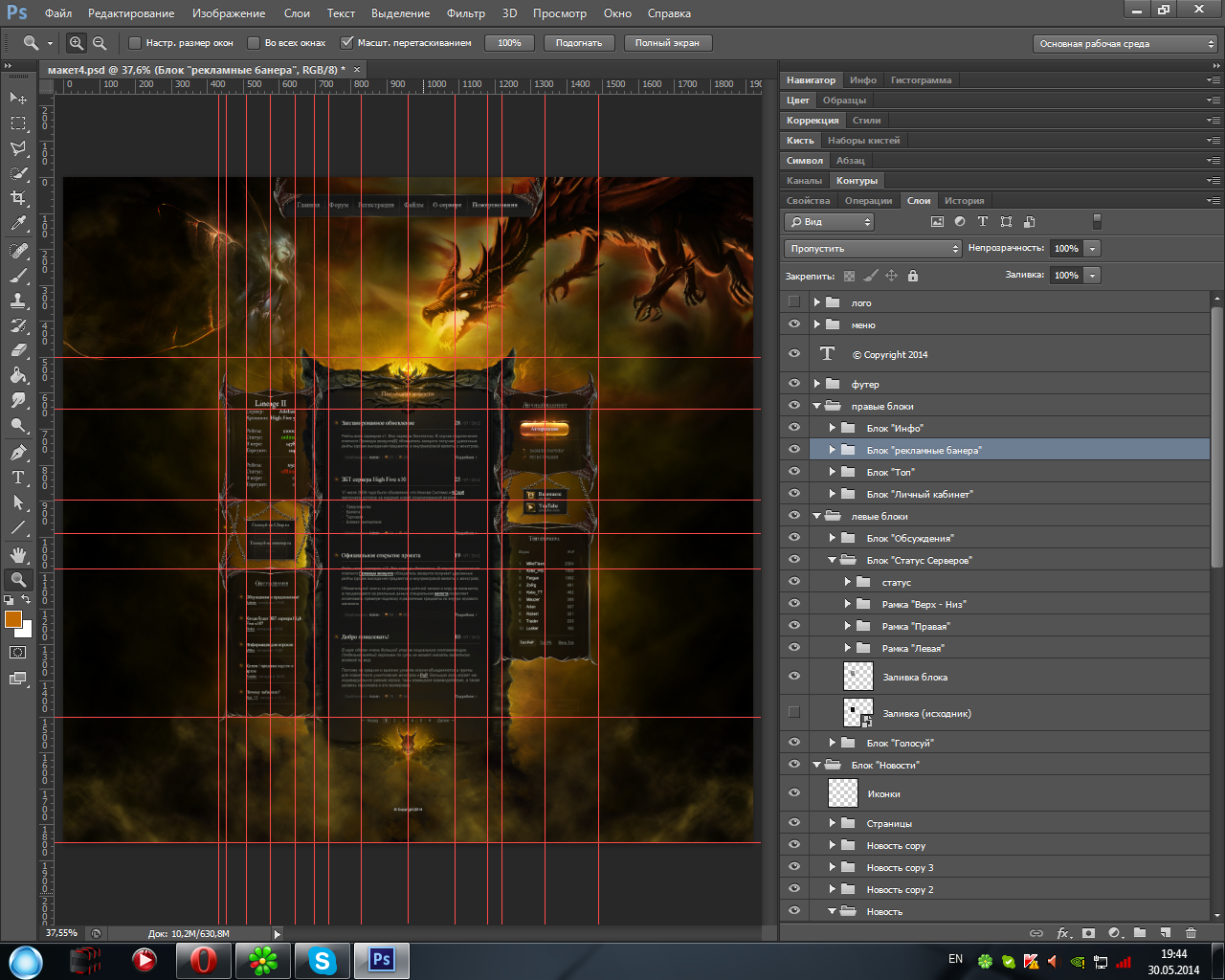Create a new group with folder icon
The image size is (1225, 980).
(1140, 932)
